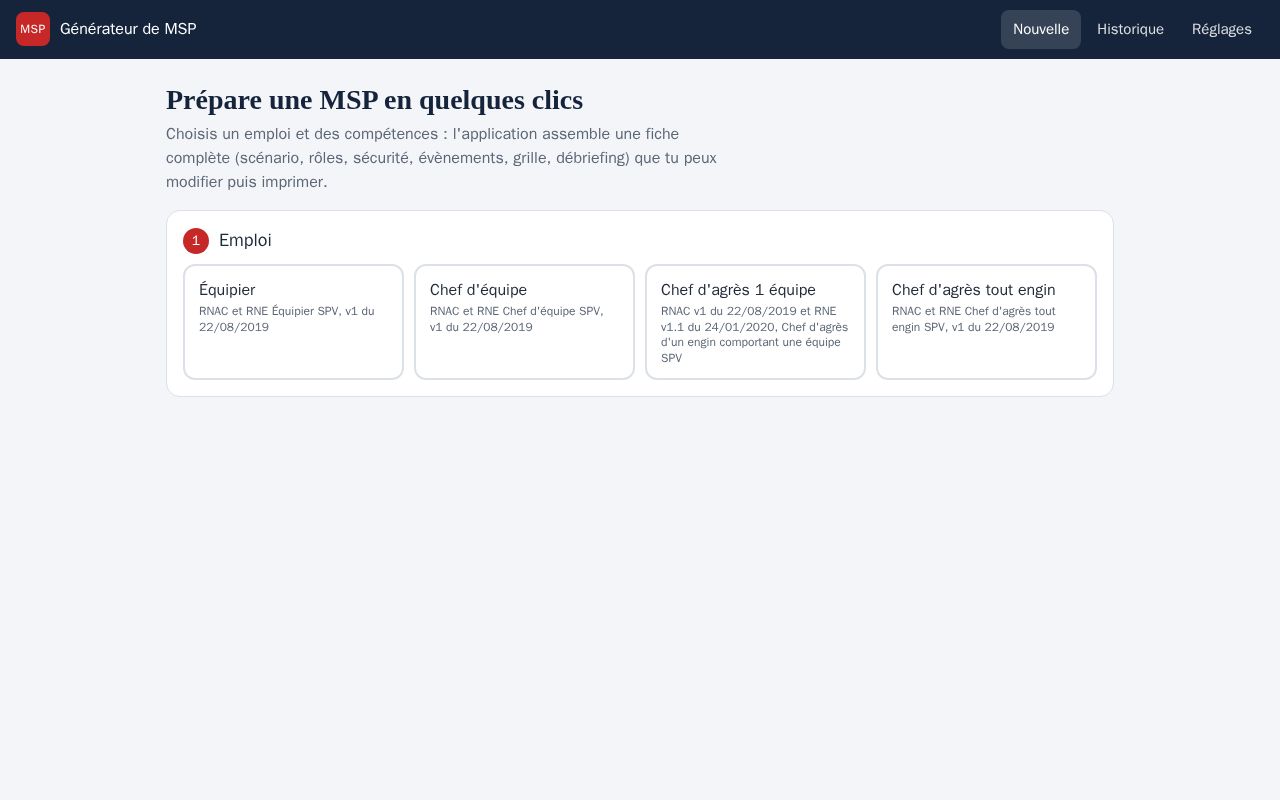This screenshot has height=800, width=1280.
Task: Open the Historique tab
Action: [x=1130, y=29]
